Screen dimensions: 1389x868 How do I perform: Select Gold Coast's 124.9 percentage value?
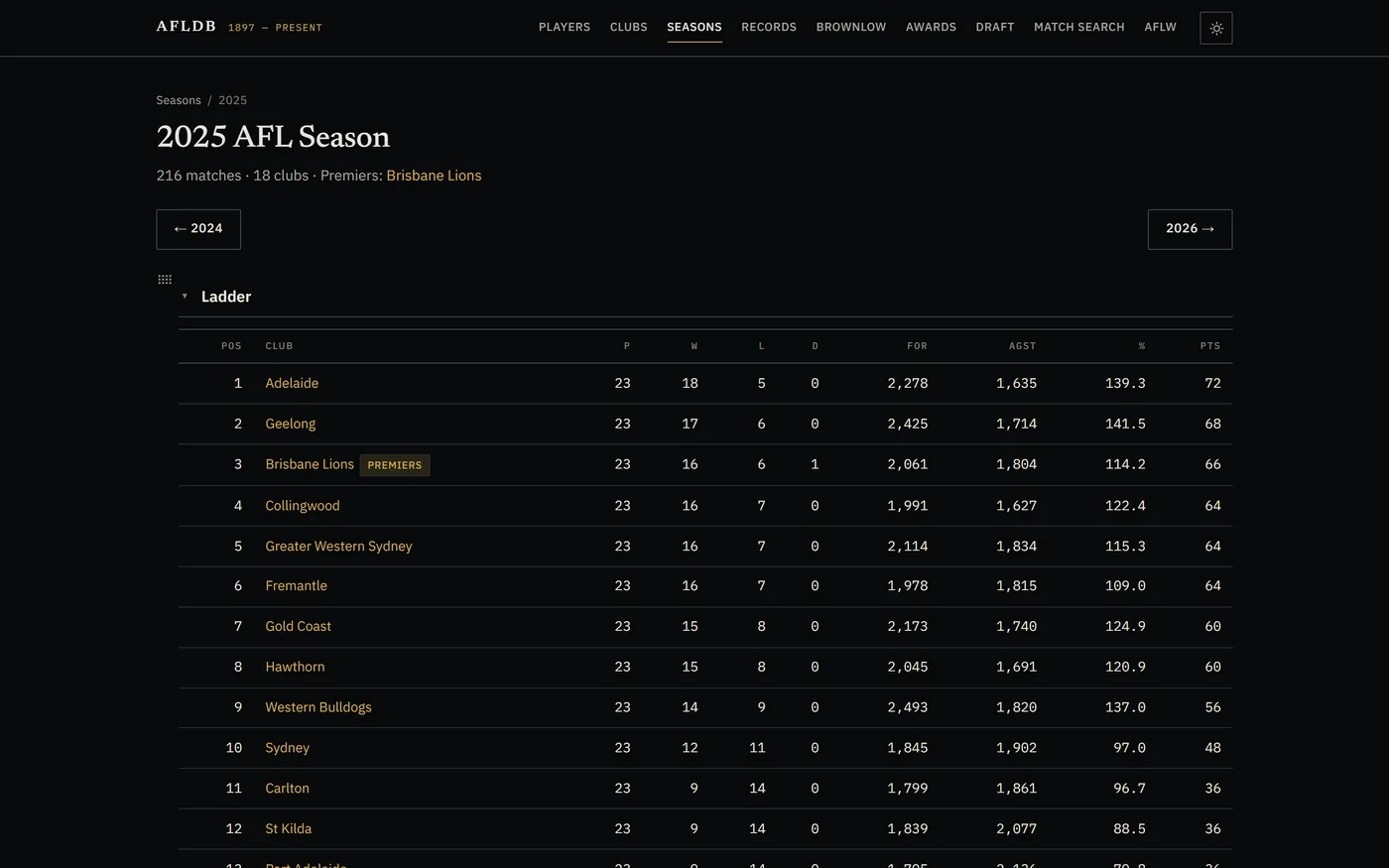tap(1125, 626)
